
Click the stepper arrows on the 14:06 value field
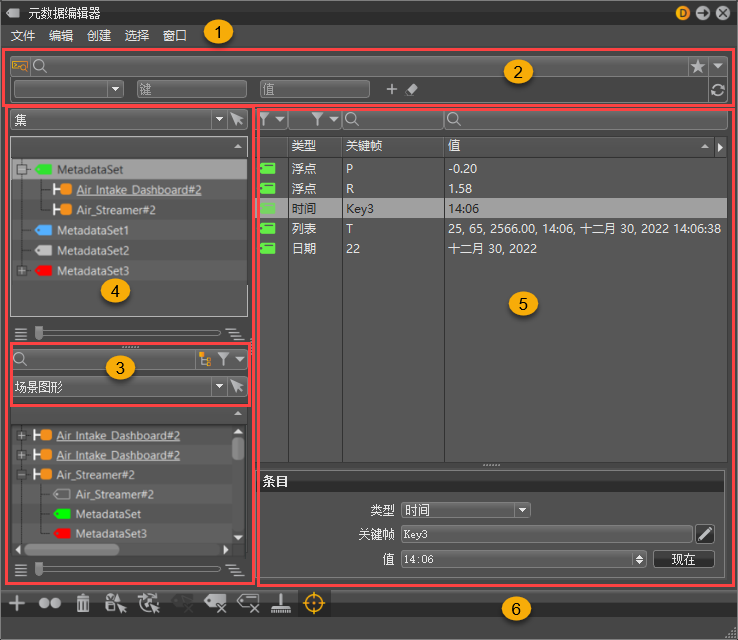[639, 559]
